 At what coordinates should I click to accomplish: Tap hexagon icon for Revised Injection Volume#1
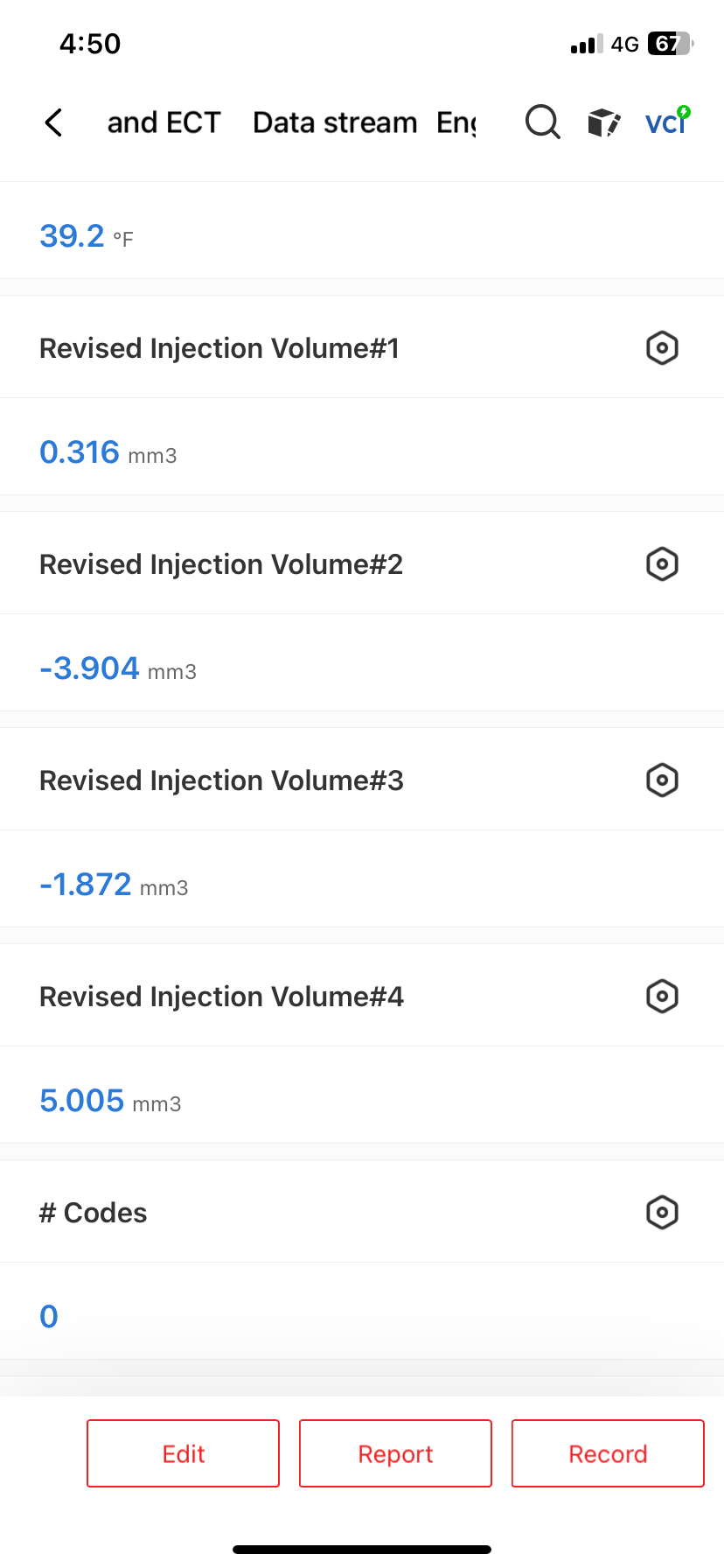(x=662, y=348)
